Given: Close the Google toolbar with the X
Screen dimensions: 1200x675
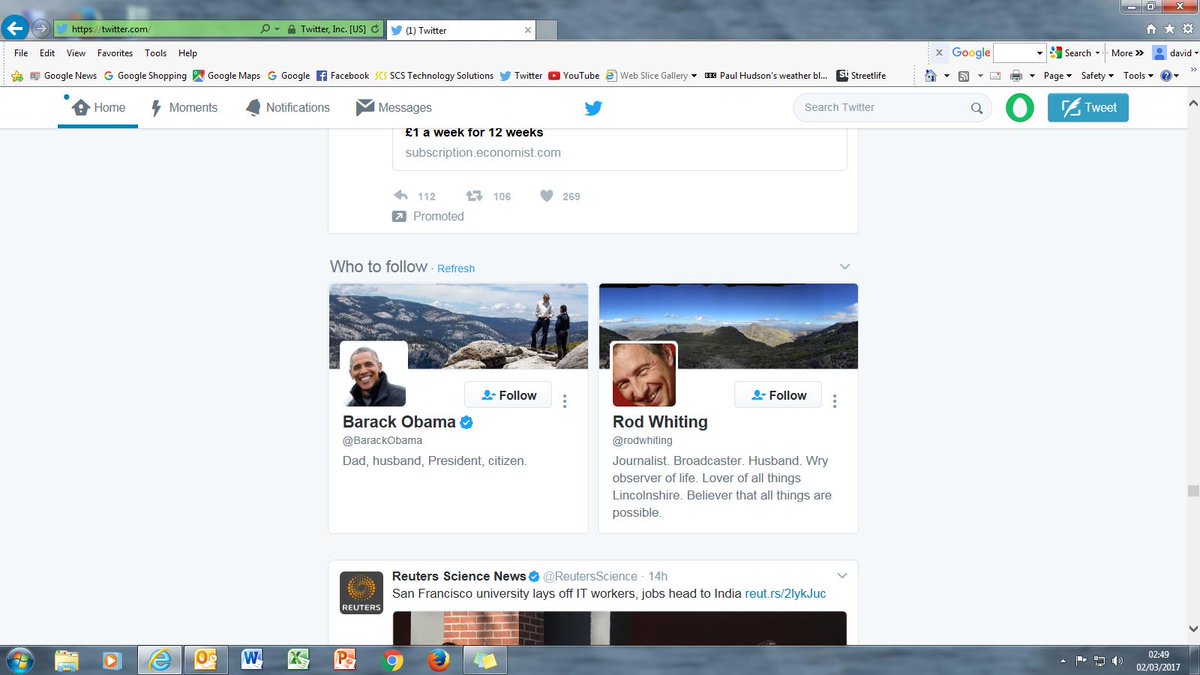Looking at the screenshot, I should click(x=938, y=53).
